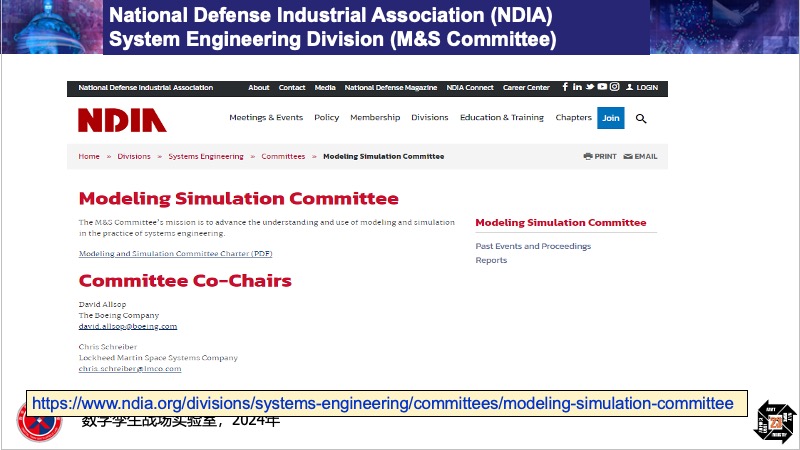
Task: Open the NDIA Instagram icon
Action: point(614,87)
